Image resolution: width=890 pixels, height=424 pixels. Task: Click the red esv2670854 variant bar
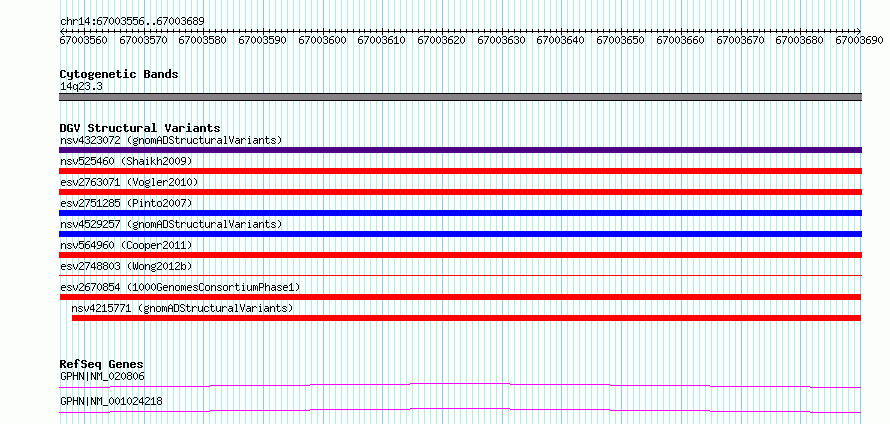point(460,297)
